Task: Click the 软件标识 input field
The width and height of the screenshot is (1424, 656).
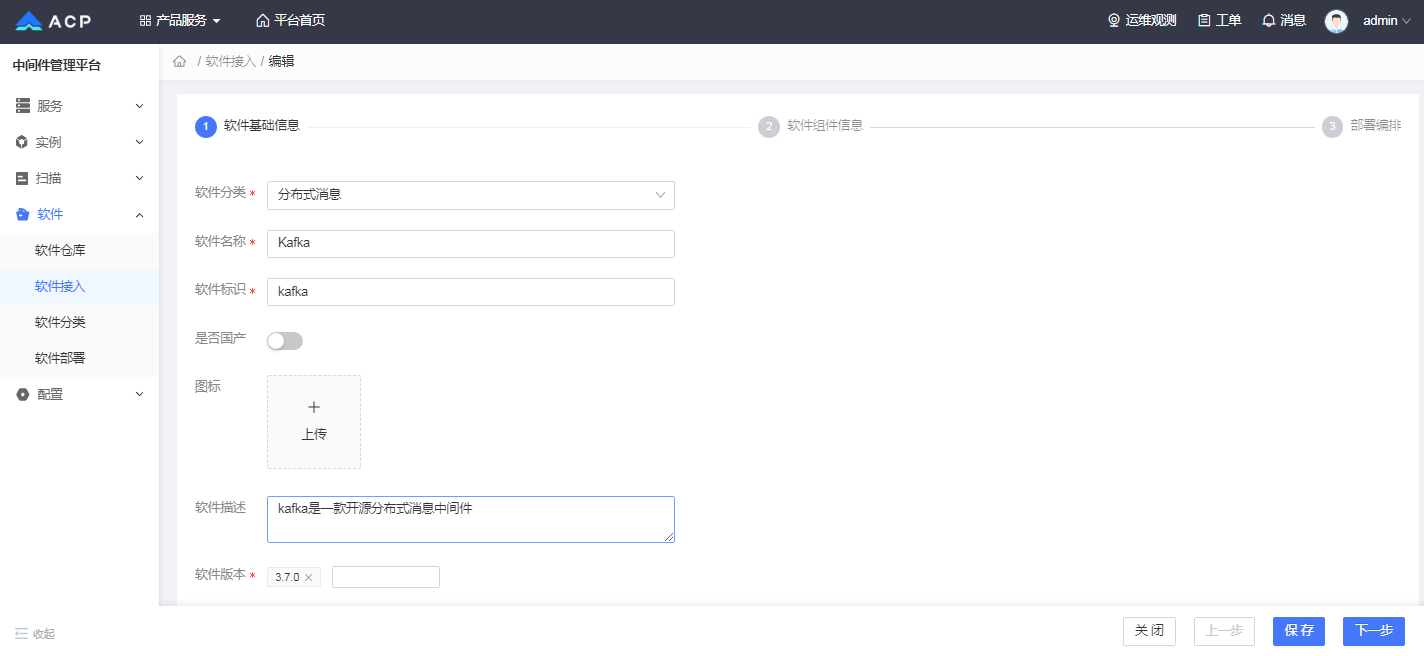Action: tap(471, 292)
